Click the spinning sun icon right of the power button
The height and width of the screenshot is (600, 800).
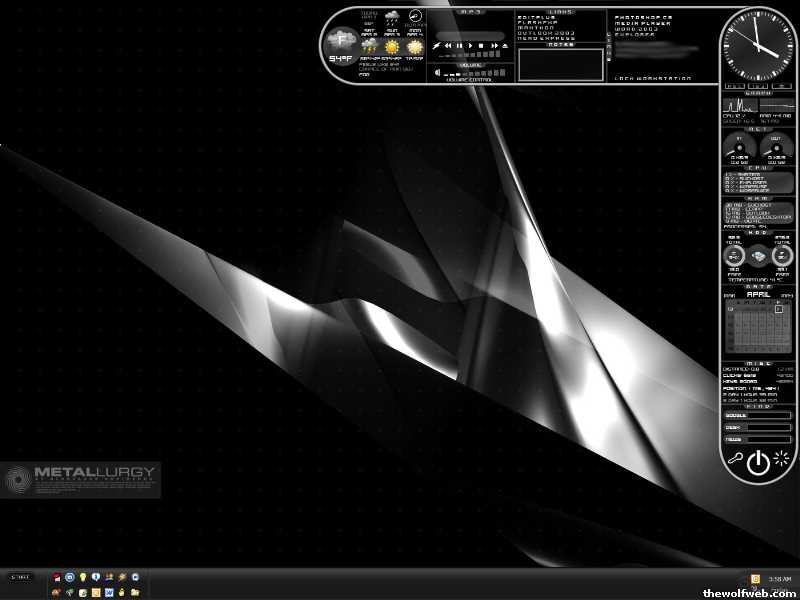click(x=781, y=459)
